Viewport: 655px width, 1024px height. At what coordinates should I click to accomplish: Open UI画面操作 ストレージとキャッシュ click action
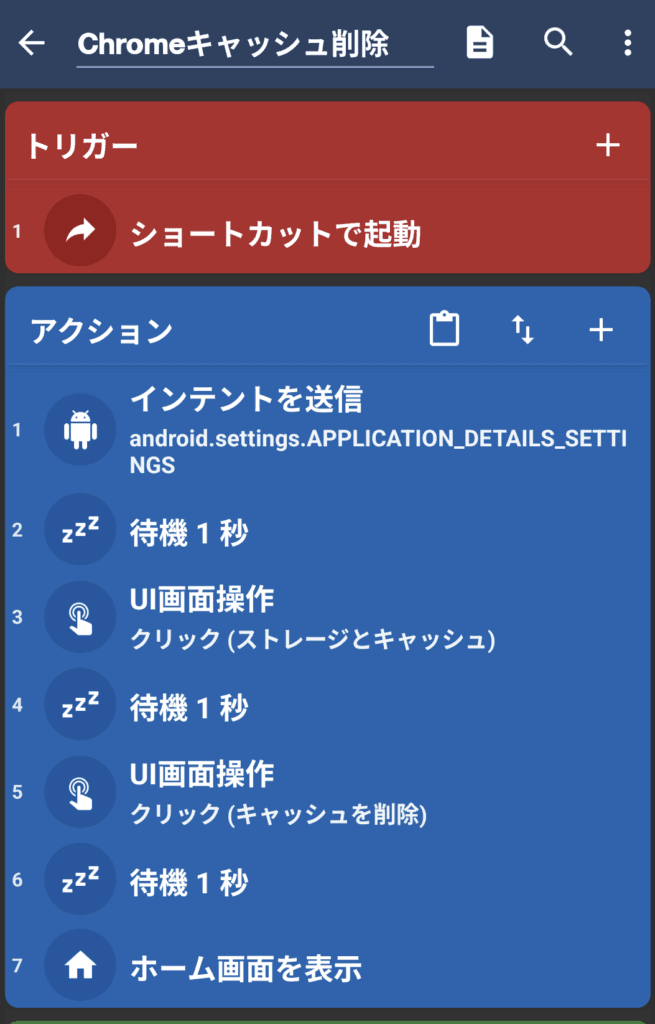312,619
